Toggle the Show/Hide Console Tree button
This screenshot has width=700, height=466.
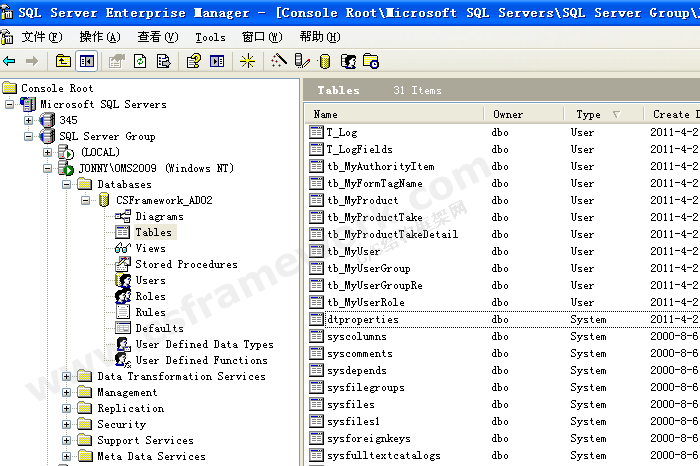click(x=87, y=61)
